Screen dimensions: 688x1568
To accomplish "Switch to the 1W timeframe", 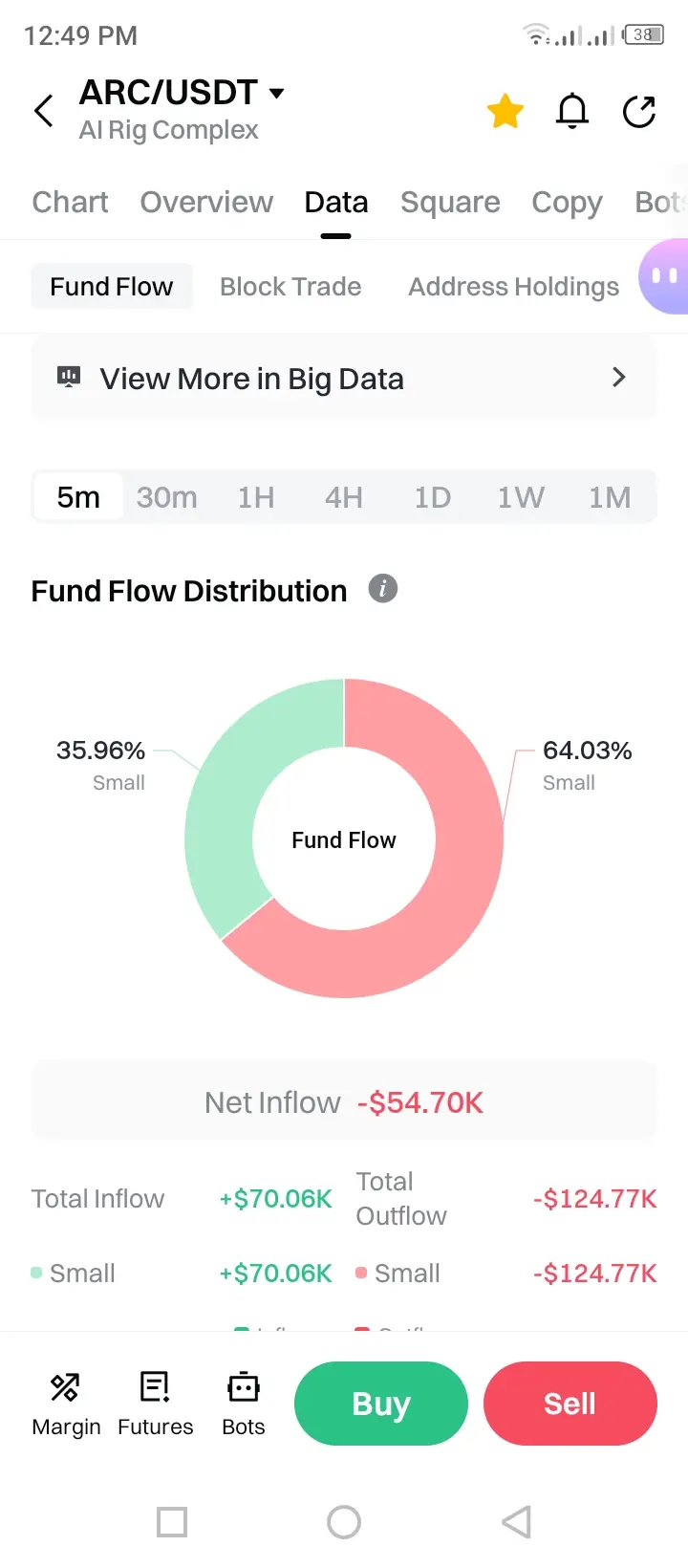I will point(521,497).
